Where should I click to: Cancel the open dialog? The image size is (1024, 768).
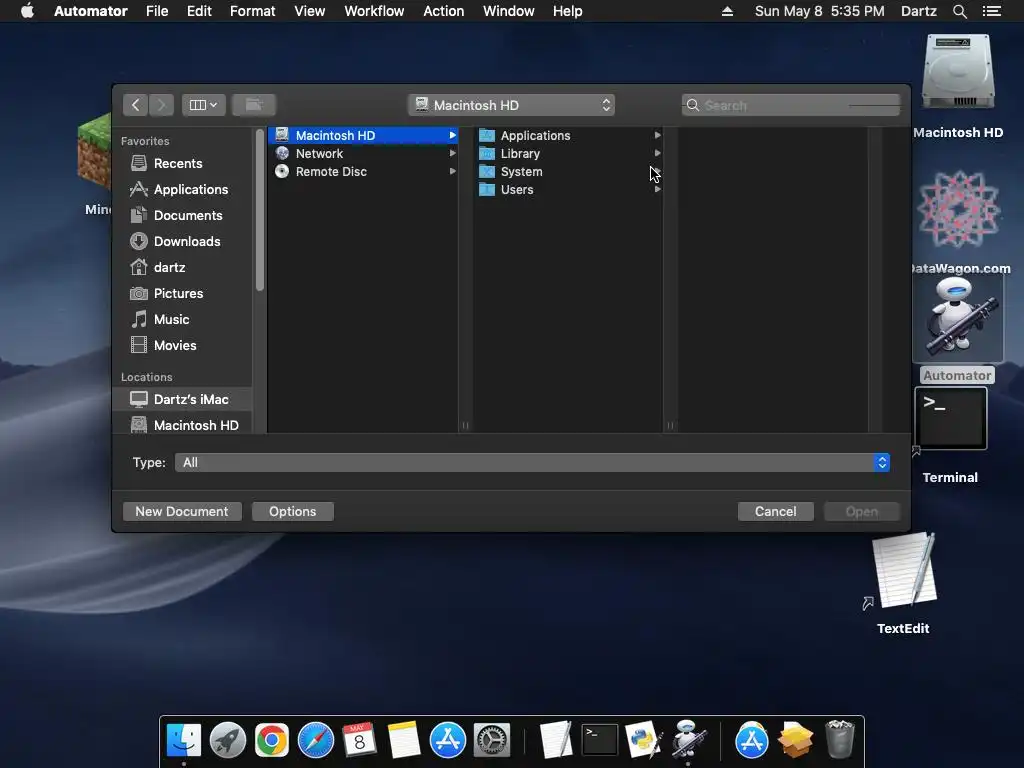pyautogui.click(x=776, y=511)
